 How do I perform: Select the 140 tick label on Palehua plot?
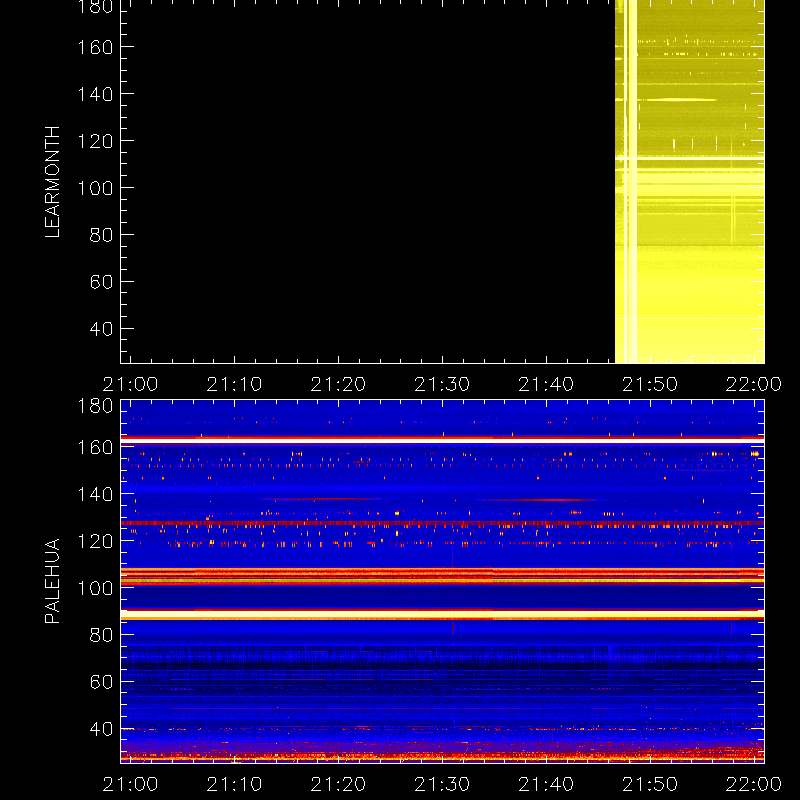95,494
